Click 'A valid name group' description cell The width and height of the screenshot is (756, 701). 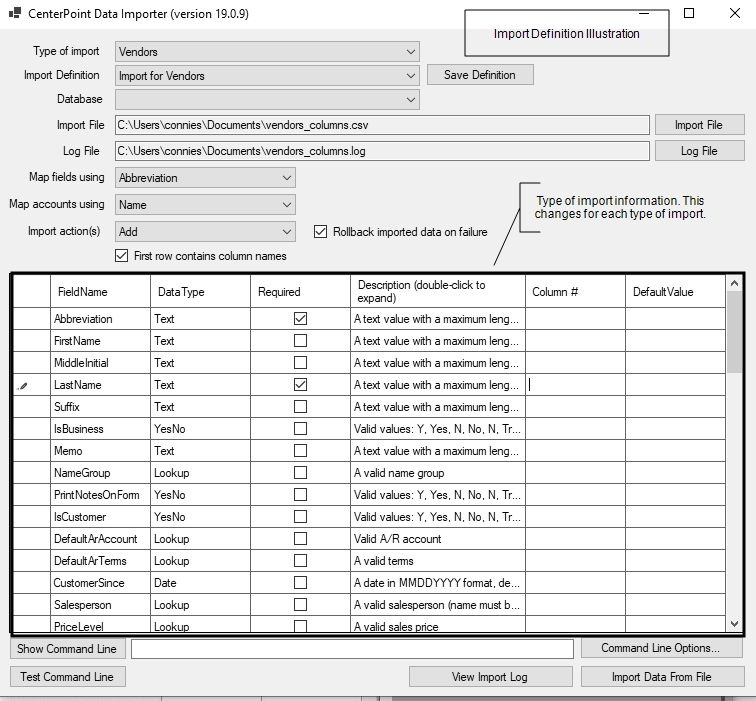click(x=438, y=473)
